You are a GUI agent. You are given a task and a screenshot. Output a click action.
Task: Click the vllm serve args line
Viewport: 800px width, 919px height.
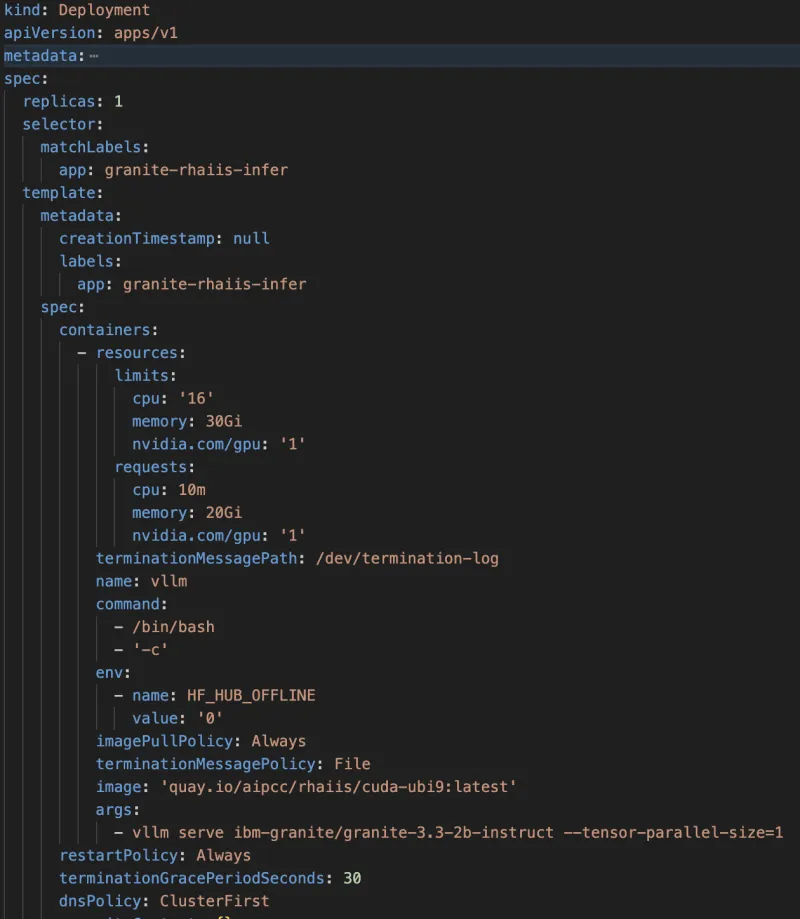[450, 832]
